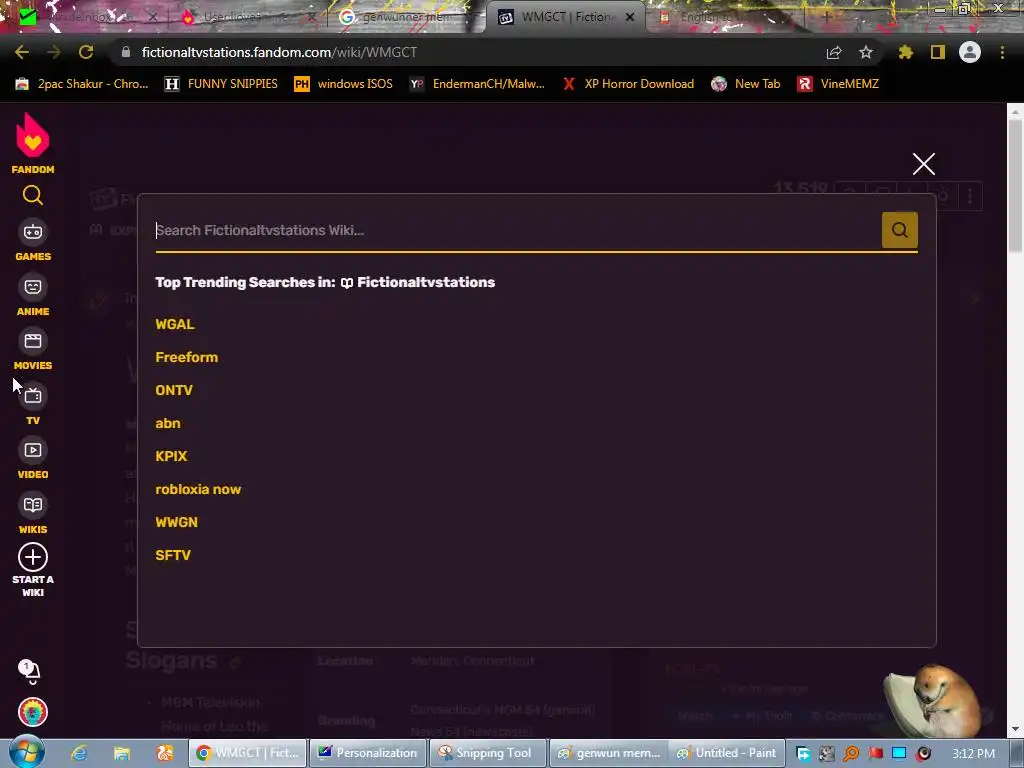Toggle Chrome side panel icon

click(x=938, y=52)
